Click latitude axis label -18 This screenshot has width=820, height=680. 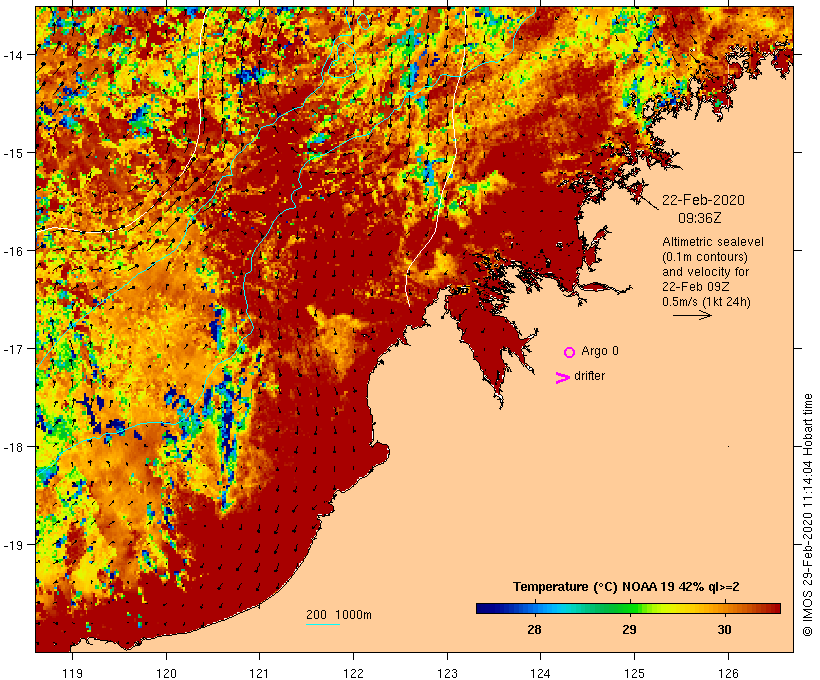coord(13,447)
